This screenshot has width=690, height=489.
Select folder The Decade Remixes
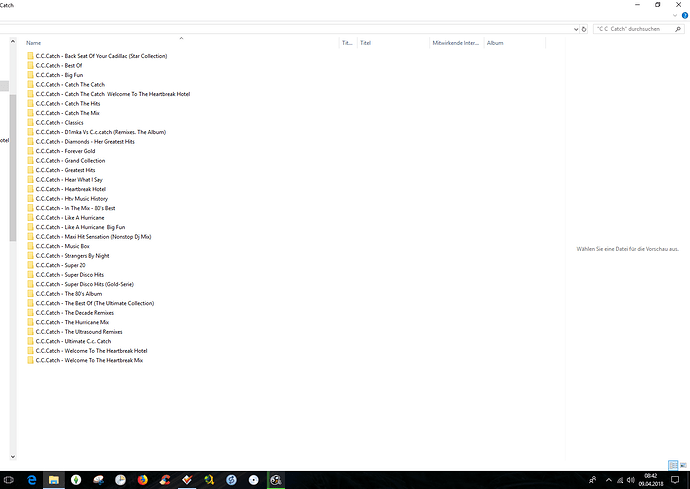pyautogui.click(x=70, y=313)
